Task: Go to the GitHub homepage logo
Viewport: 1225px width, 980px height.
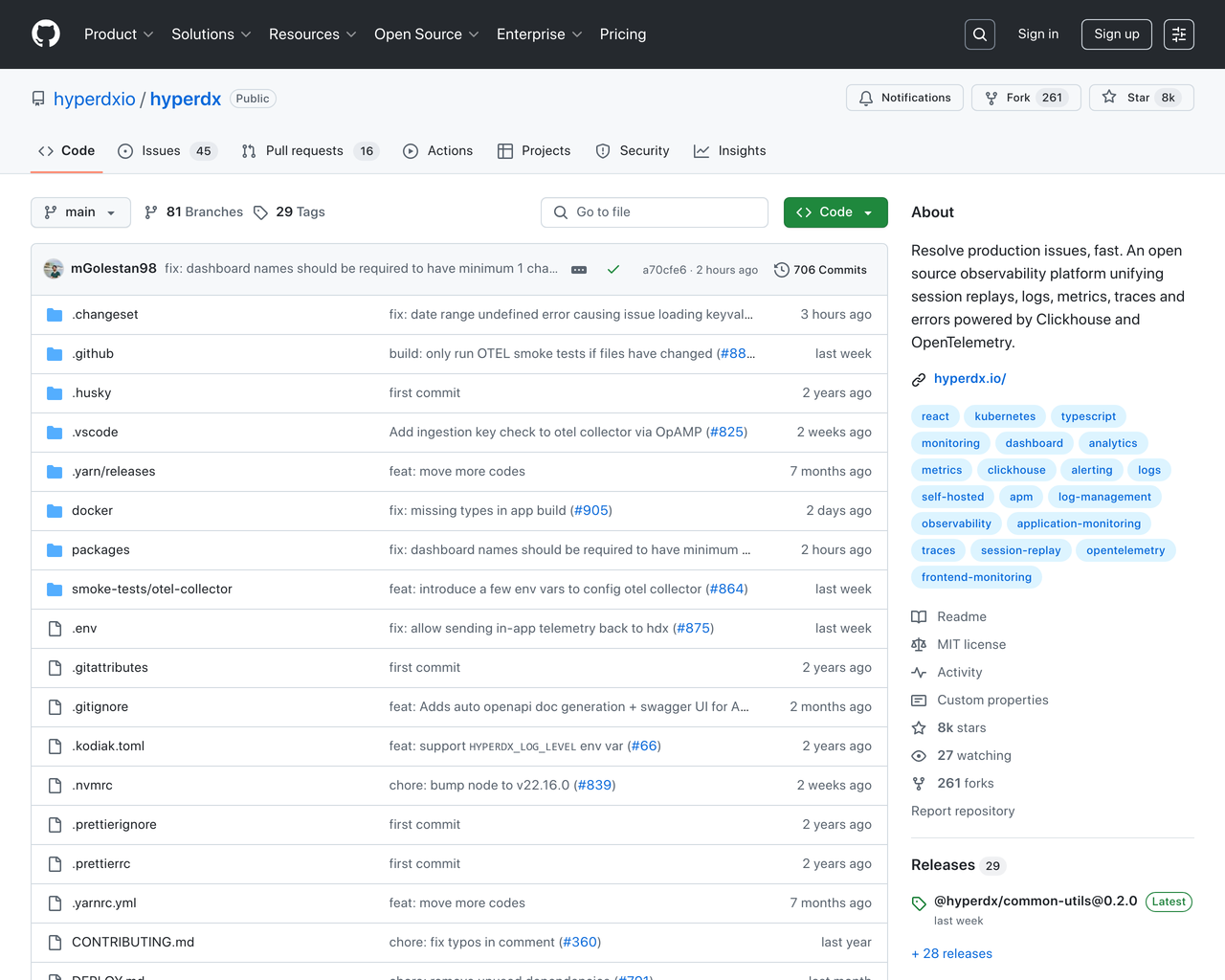Action: pyautogui.click(x=46, y=34)
